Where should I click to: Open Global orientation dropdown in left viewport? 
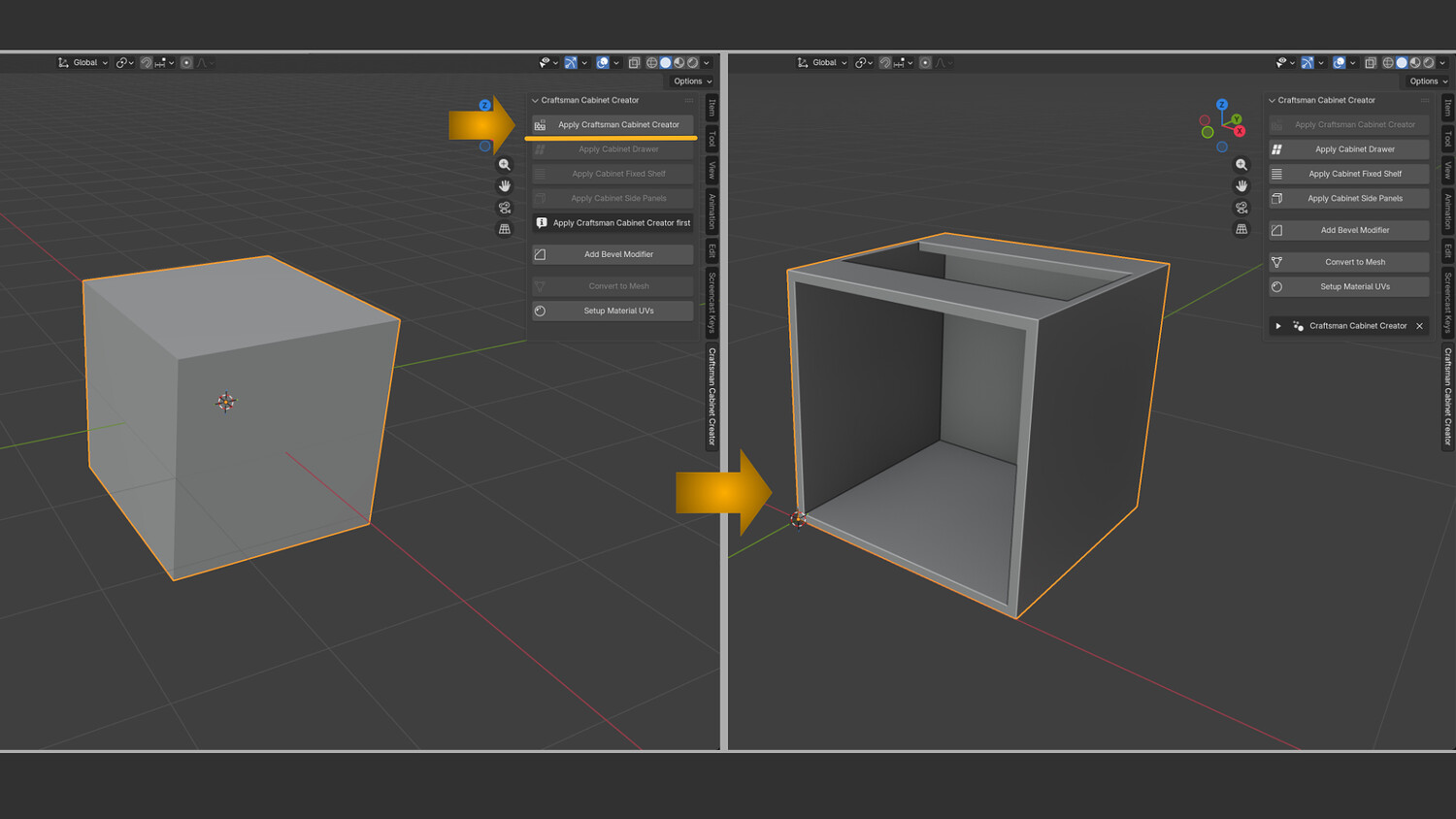pos(83,63)
